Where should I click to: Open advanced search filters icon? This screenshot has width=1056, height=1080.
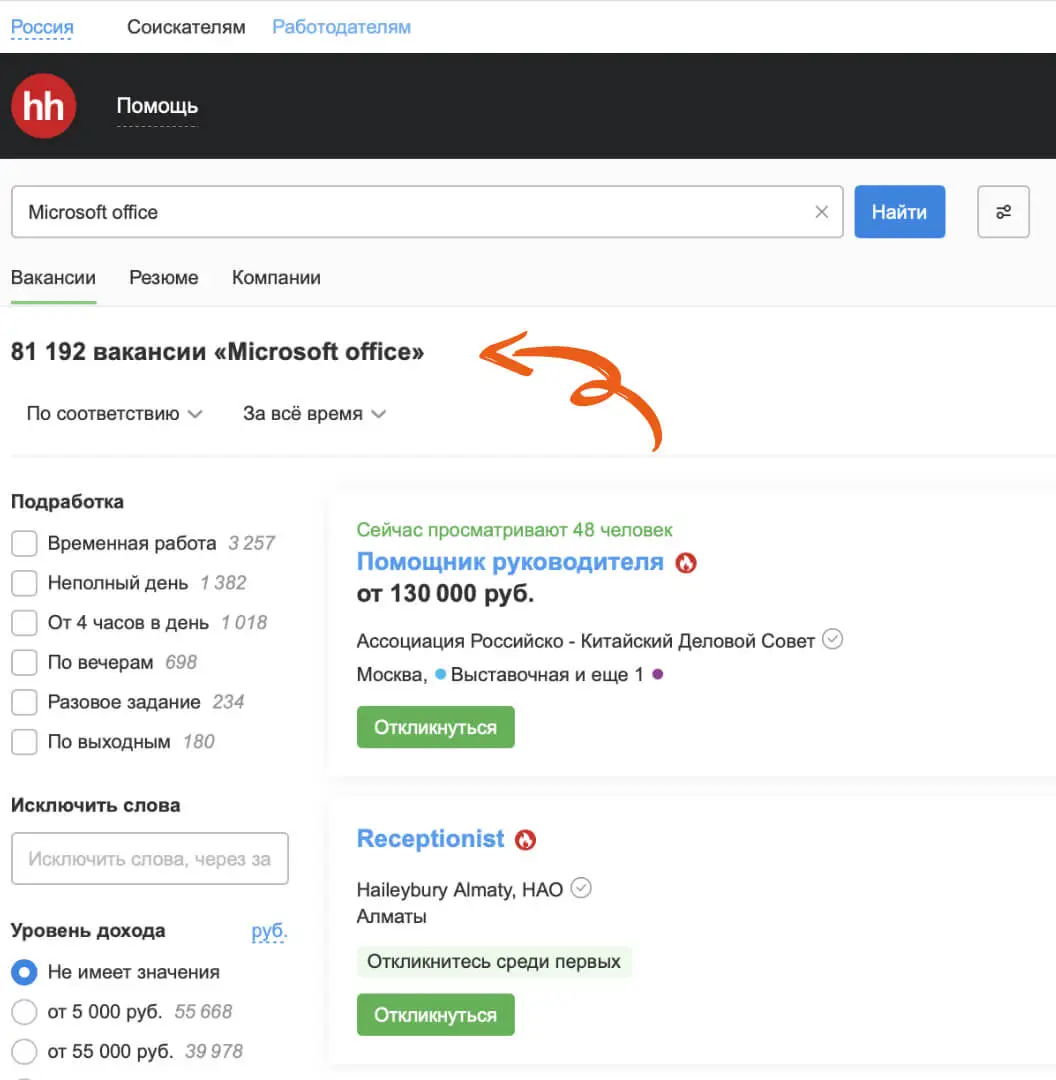click(1003, 212)
